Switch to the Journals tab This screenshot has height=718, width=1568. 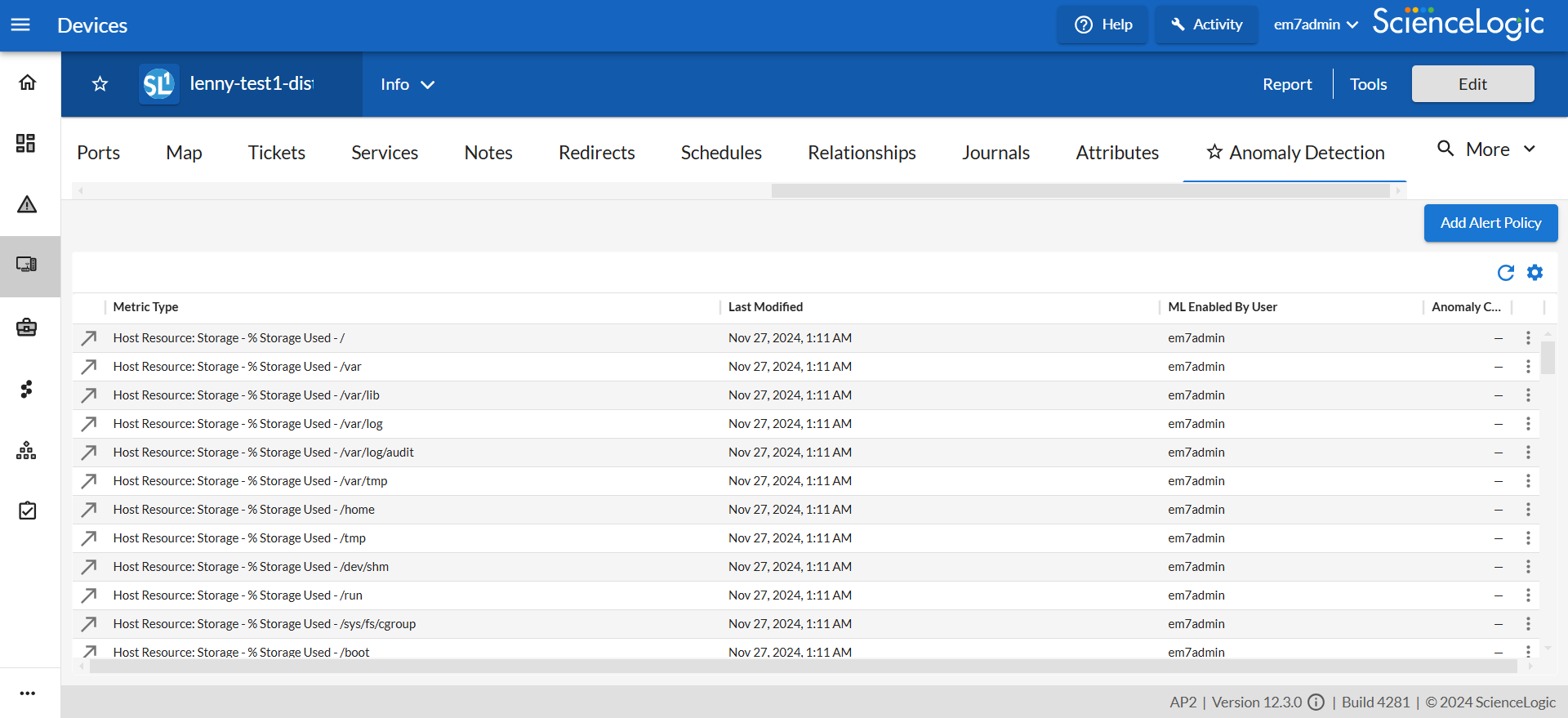click(996, 153)
